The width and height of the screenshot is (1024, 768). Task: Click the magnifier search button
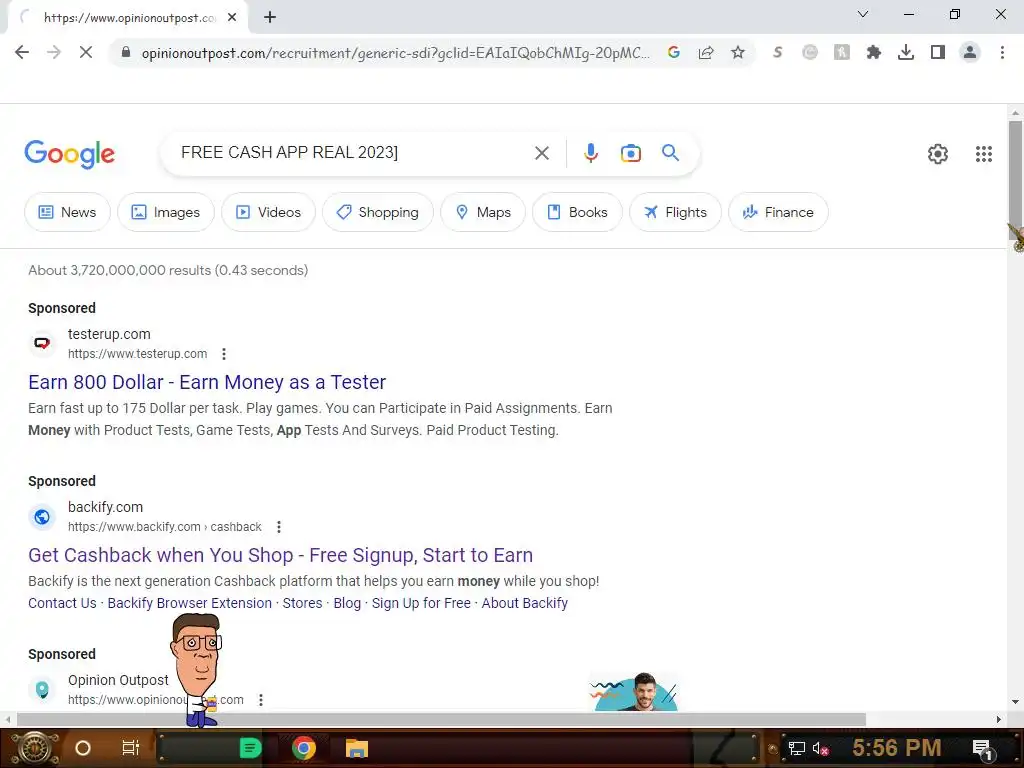point(670,153)
